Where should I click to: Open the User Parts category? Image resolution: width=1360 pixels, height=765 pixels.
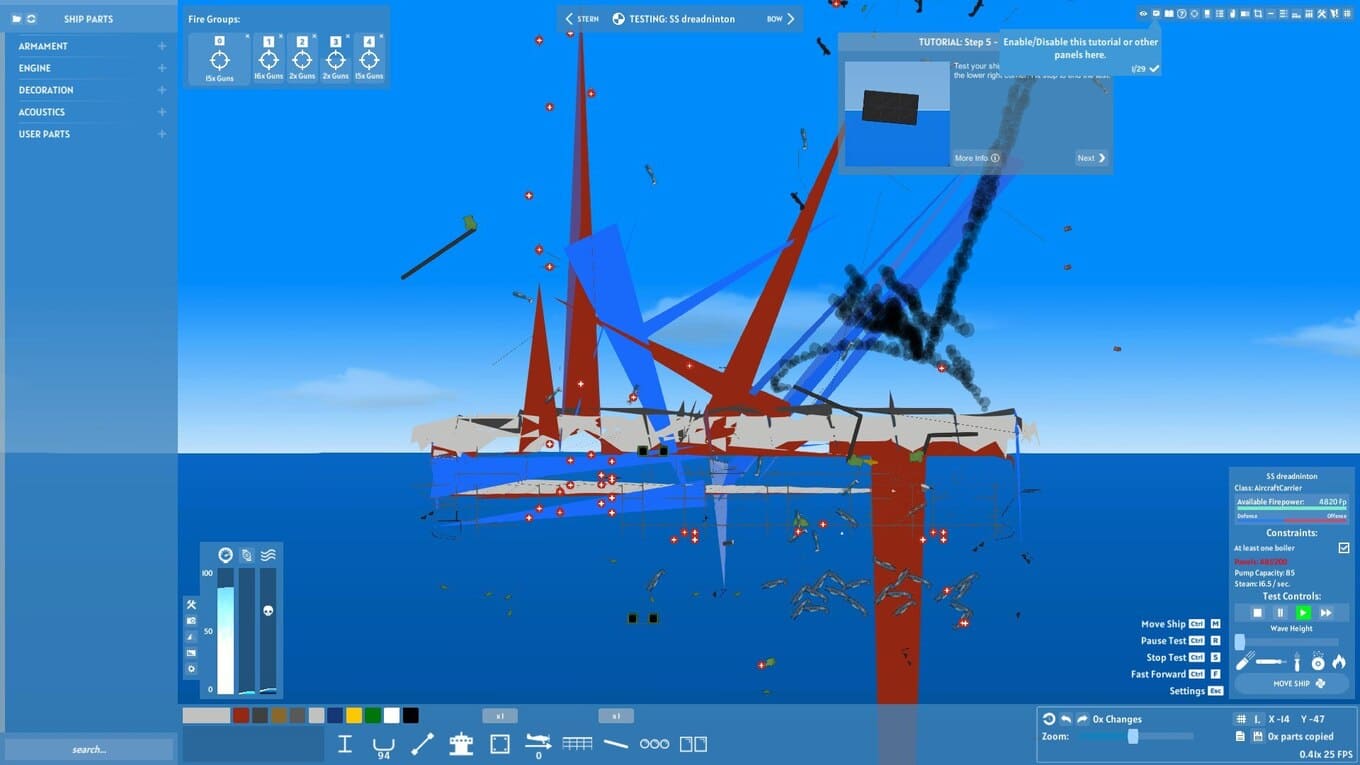coord(88,134)
